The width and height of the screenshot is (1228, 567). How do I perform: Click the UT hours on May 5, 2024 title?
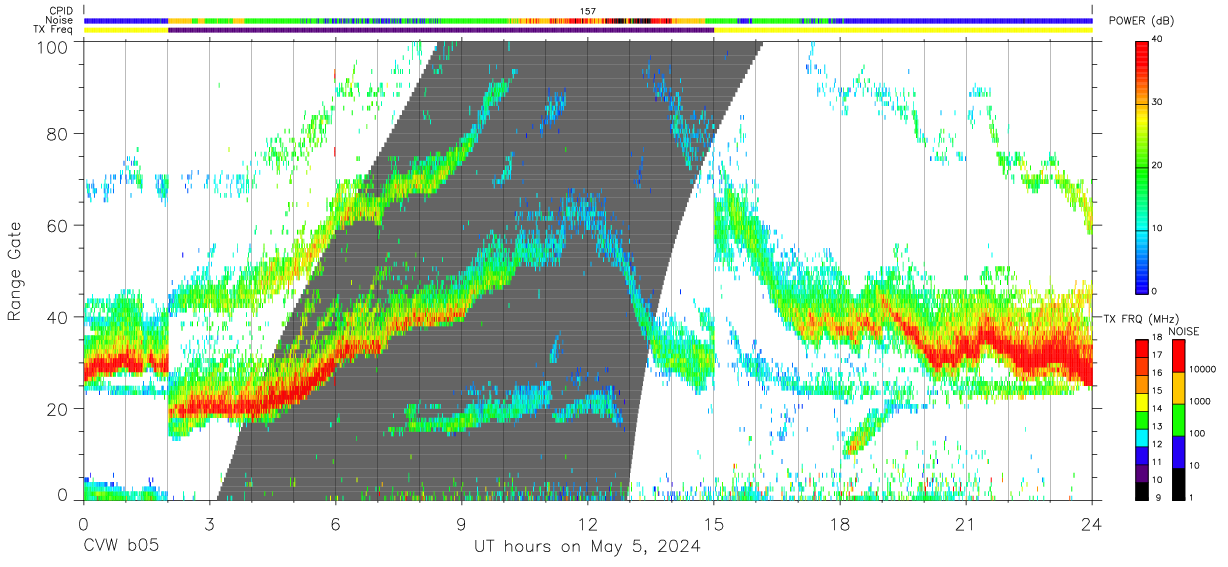[587, 547]
